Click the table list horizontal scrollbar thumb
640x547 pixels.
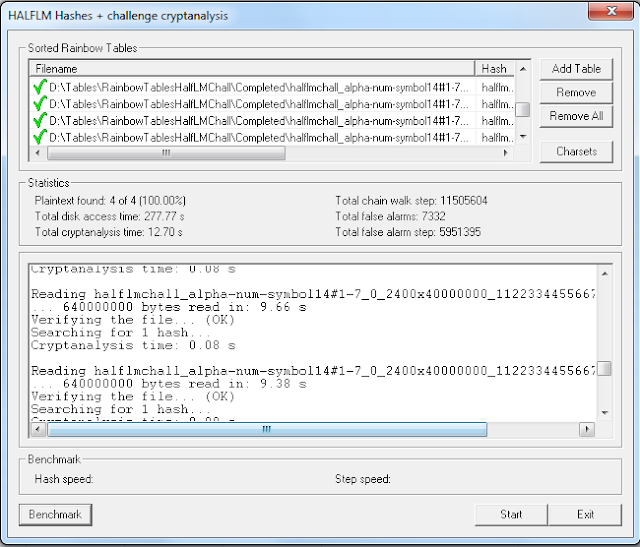coord(166,153)
